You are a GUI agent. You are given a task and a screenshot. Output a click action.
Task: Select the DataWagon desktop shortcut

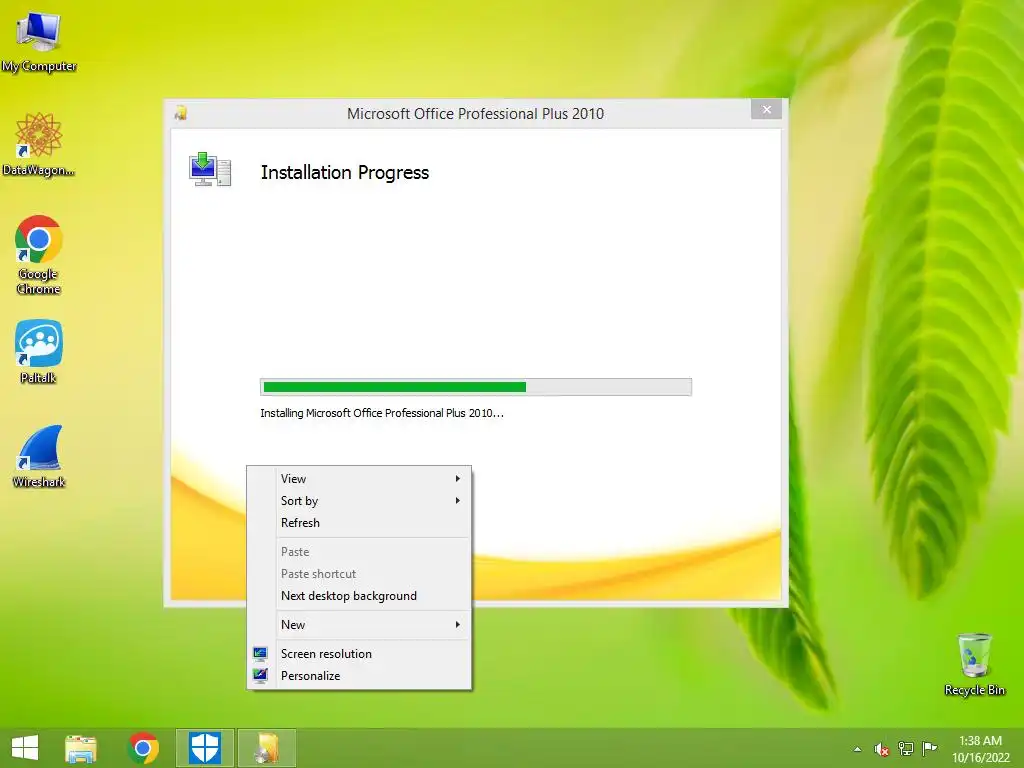coord(39,144)
